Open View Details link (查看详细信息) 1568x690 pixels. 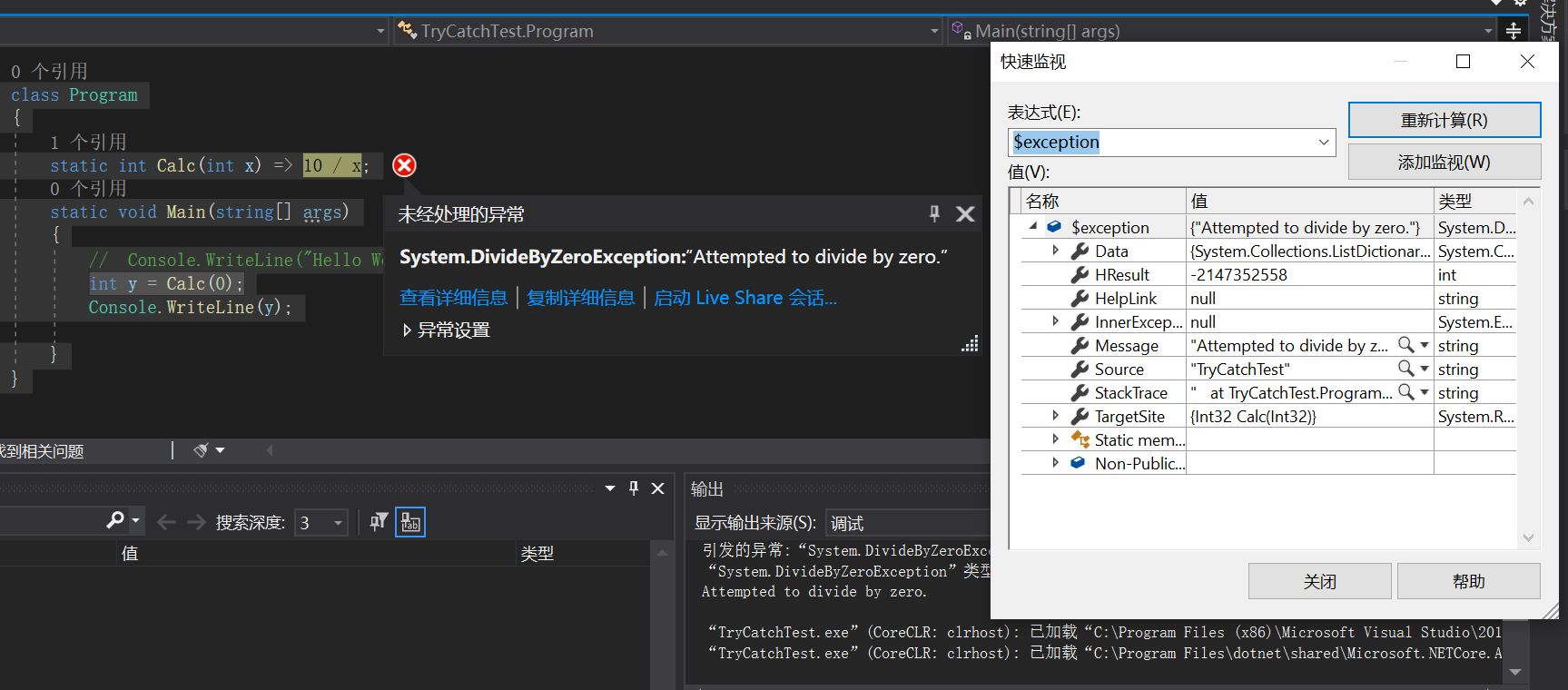pyautogui.click(x=454, y=298)
